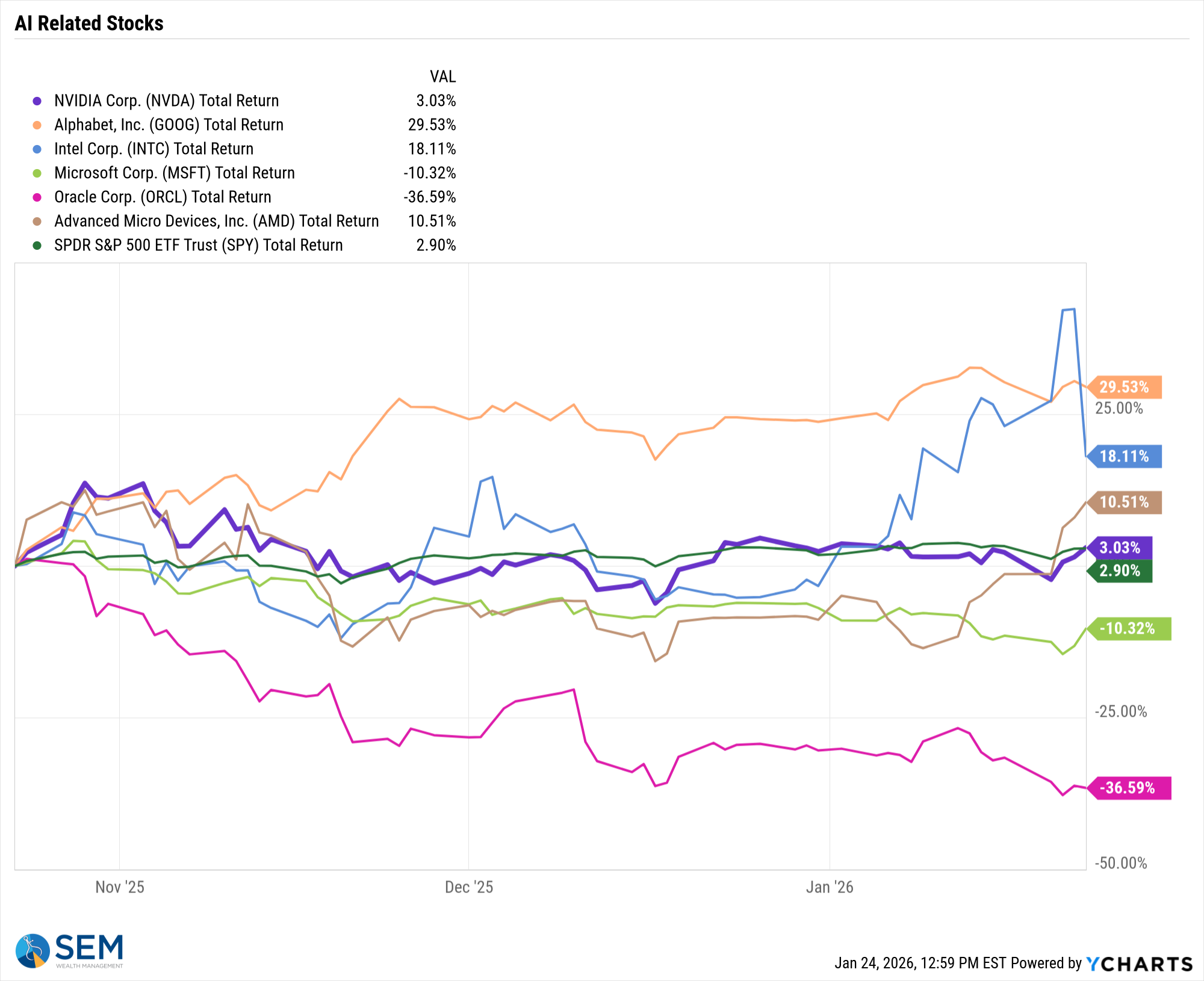Click the Dec '25 x-axis label
1204x981 pixels.
(x=469, y=887)
